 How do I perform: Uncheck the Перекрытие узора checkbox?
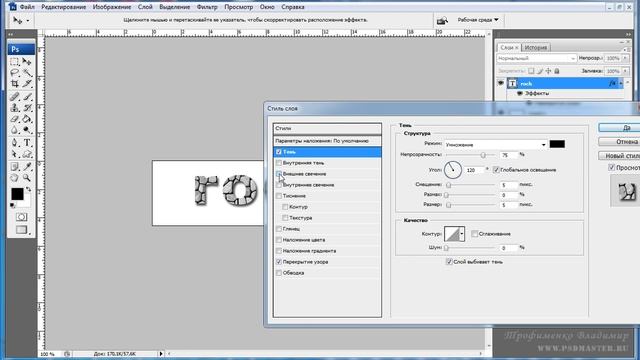click(279, 262)
